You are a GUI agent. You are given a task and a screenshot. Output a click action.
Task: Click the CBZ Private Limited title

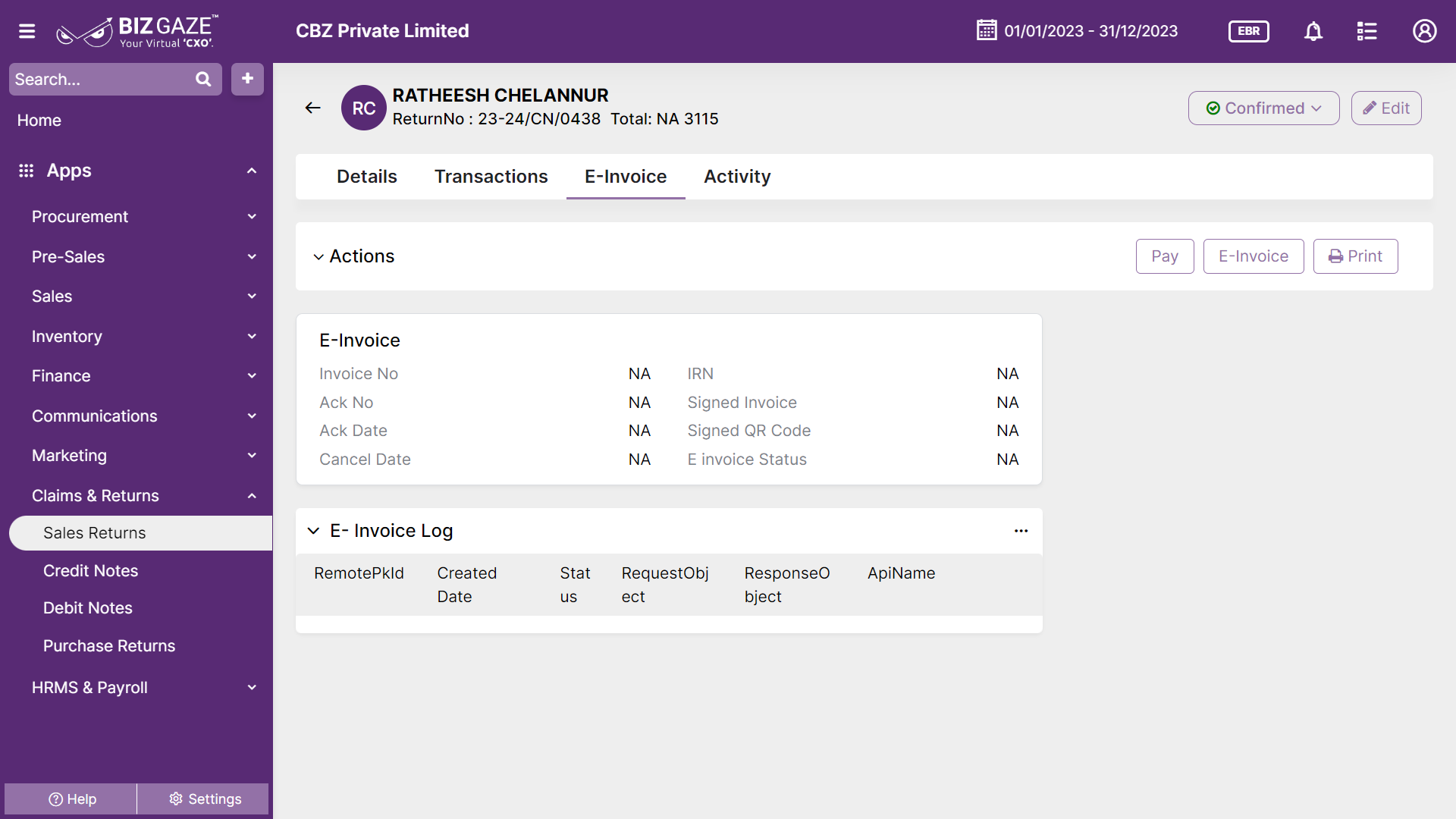[x=382, y=31]
